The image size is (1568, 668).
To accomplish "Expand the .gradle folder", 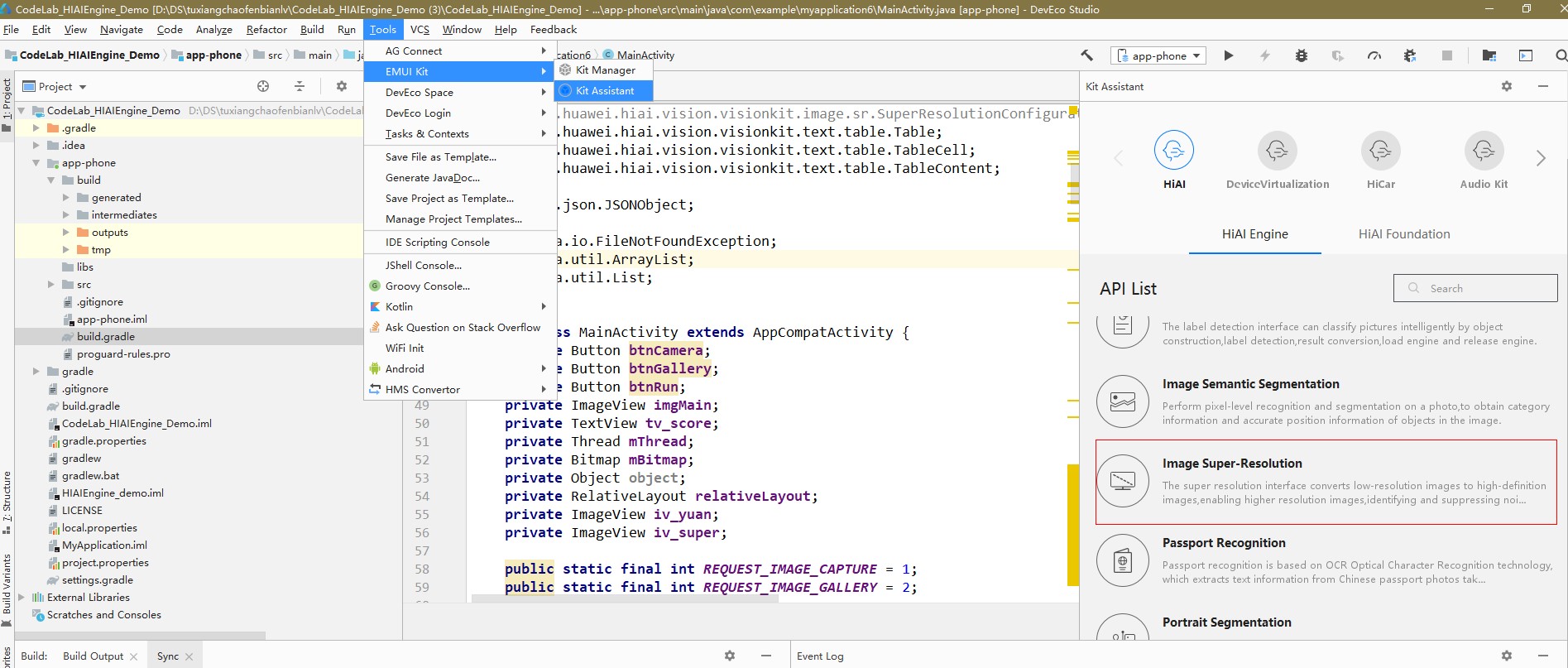I will point(36,128).
